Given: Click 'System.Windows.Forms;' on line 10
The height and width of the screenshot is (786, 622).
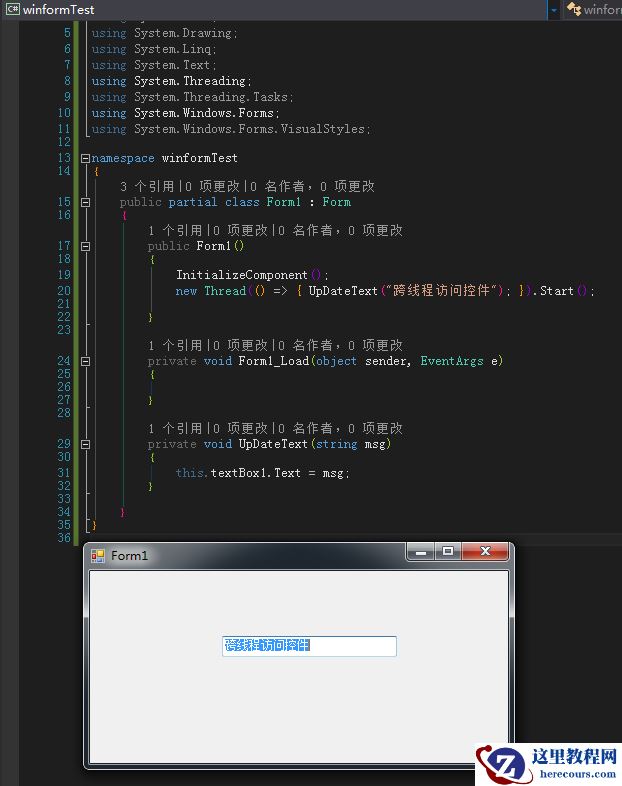Looking at the screenshot, I should click(x=206, y=113).
